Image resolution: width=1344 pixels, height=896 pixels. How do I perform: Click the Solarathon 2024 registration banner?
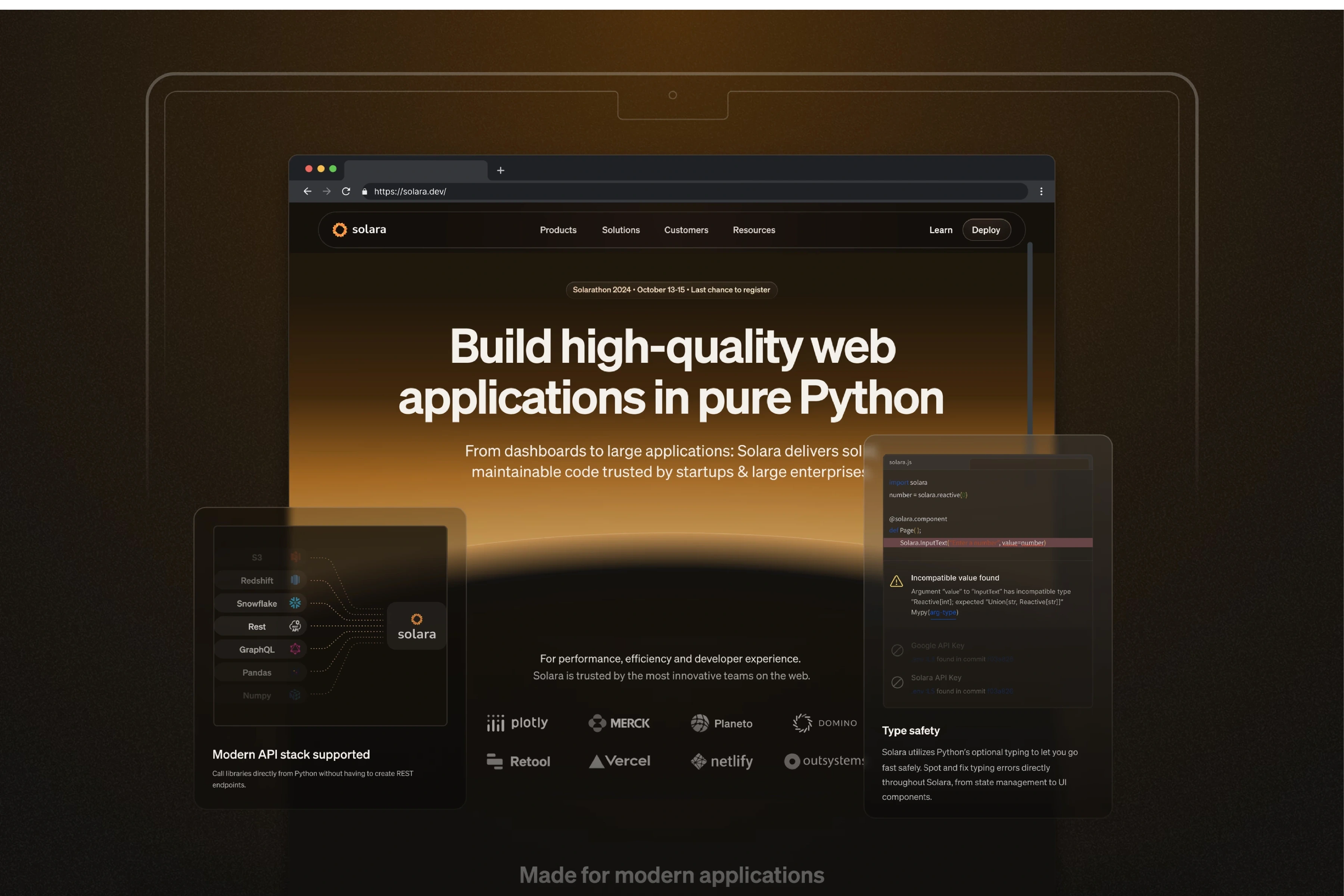click(671, 290)
